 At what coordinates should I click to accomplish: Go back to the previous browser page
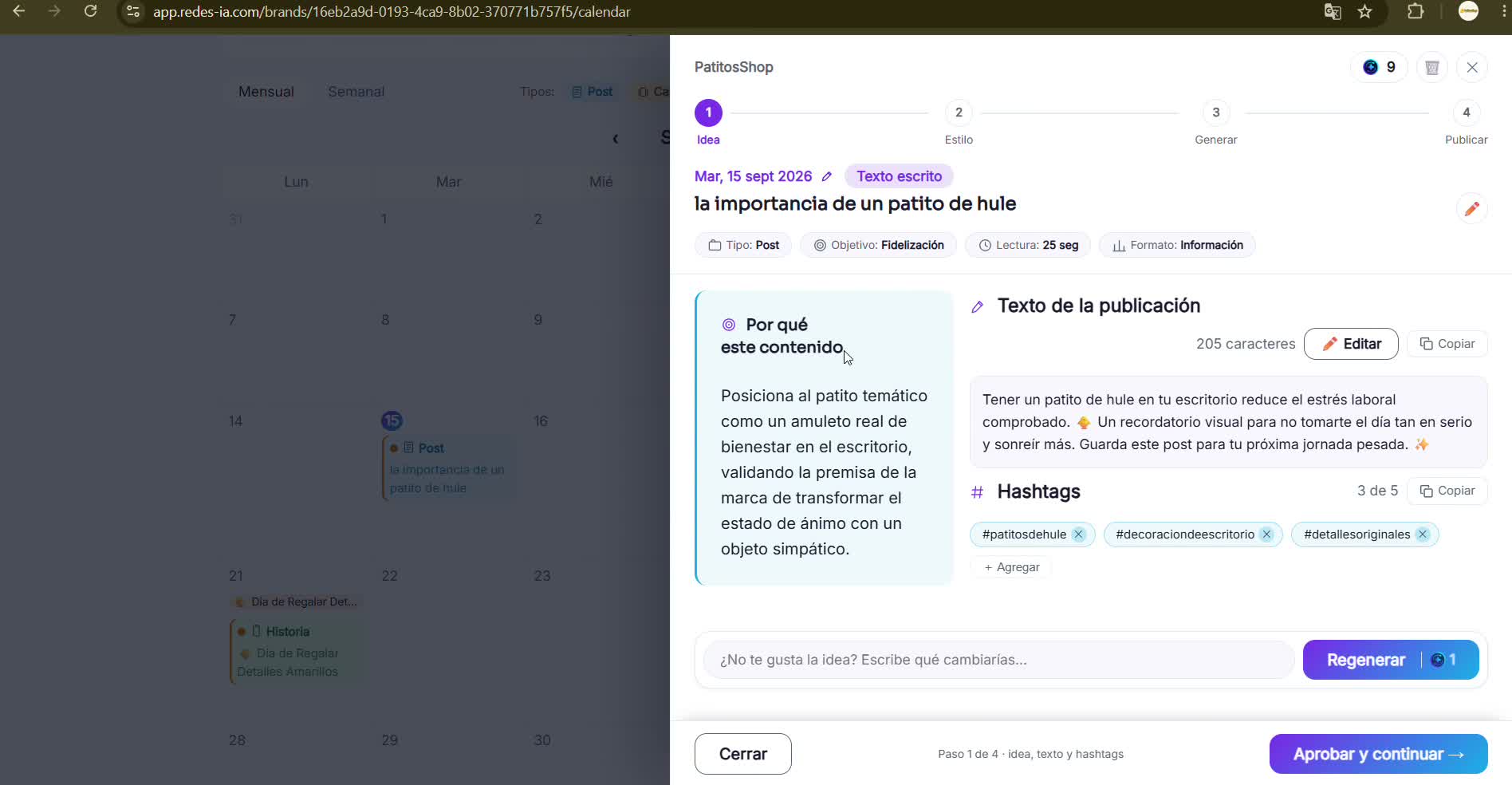point(19,12)
